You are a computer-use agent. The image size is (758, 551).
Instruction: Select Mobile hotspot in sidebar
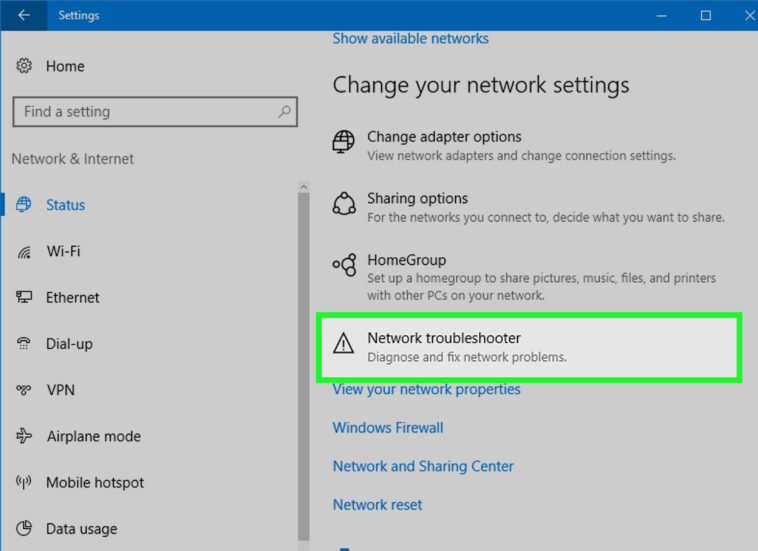coord(95,483)
